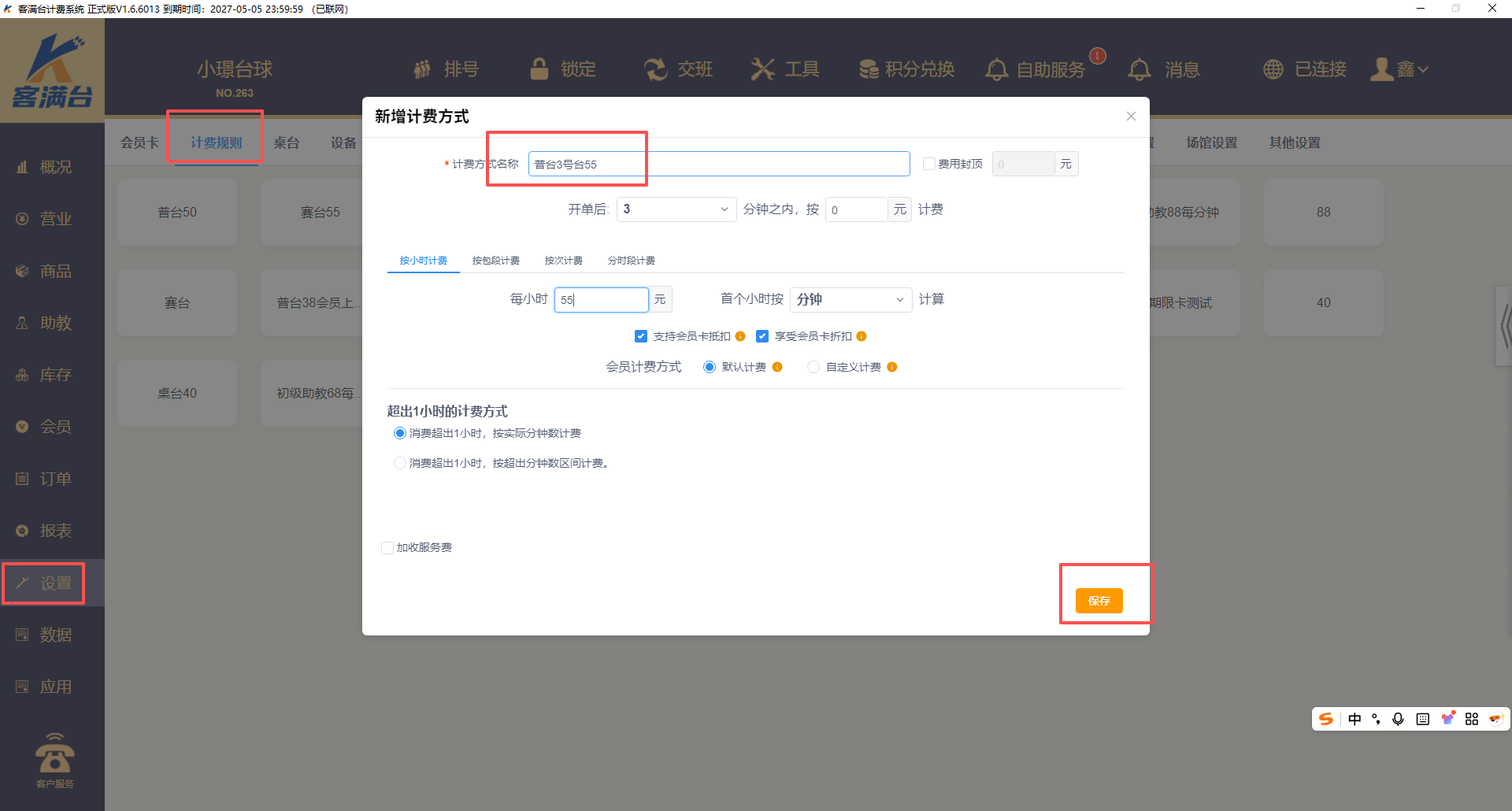
Task: Click the 排号 queue icon in top bar
Action: pos(423,69)
